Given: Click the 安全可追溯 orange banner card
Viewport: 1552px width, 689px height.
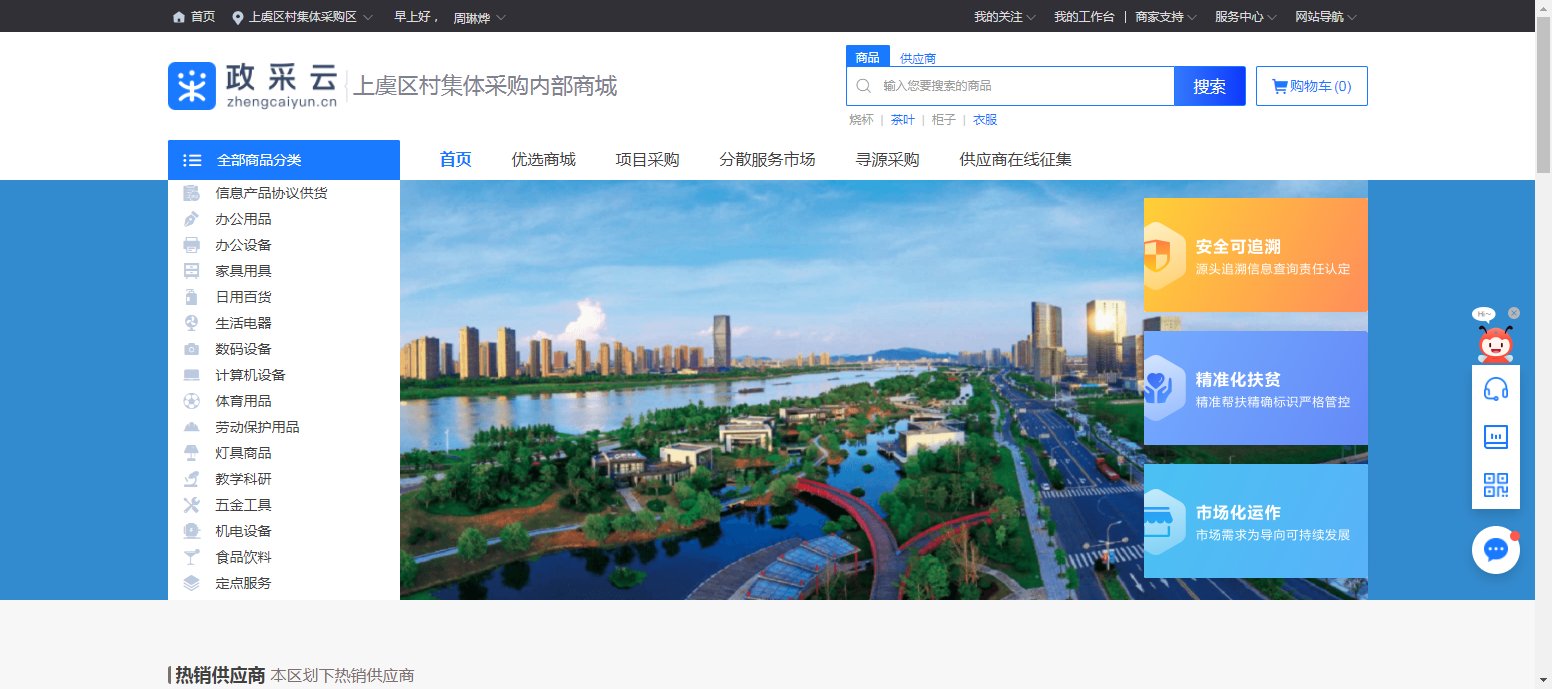Looking at the screenshot, I should (x=1256, y=255).
